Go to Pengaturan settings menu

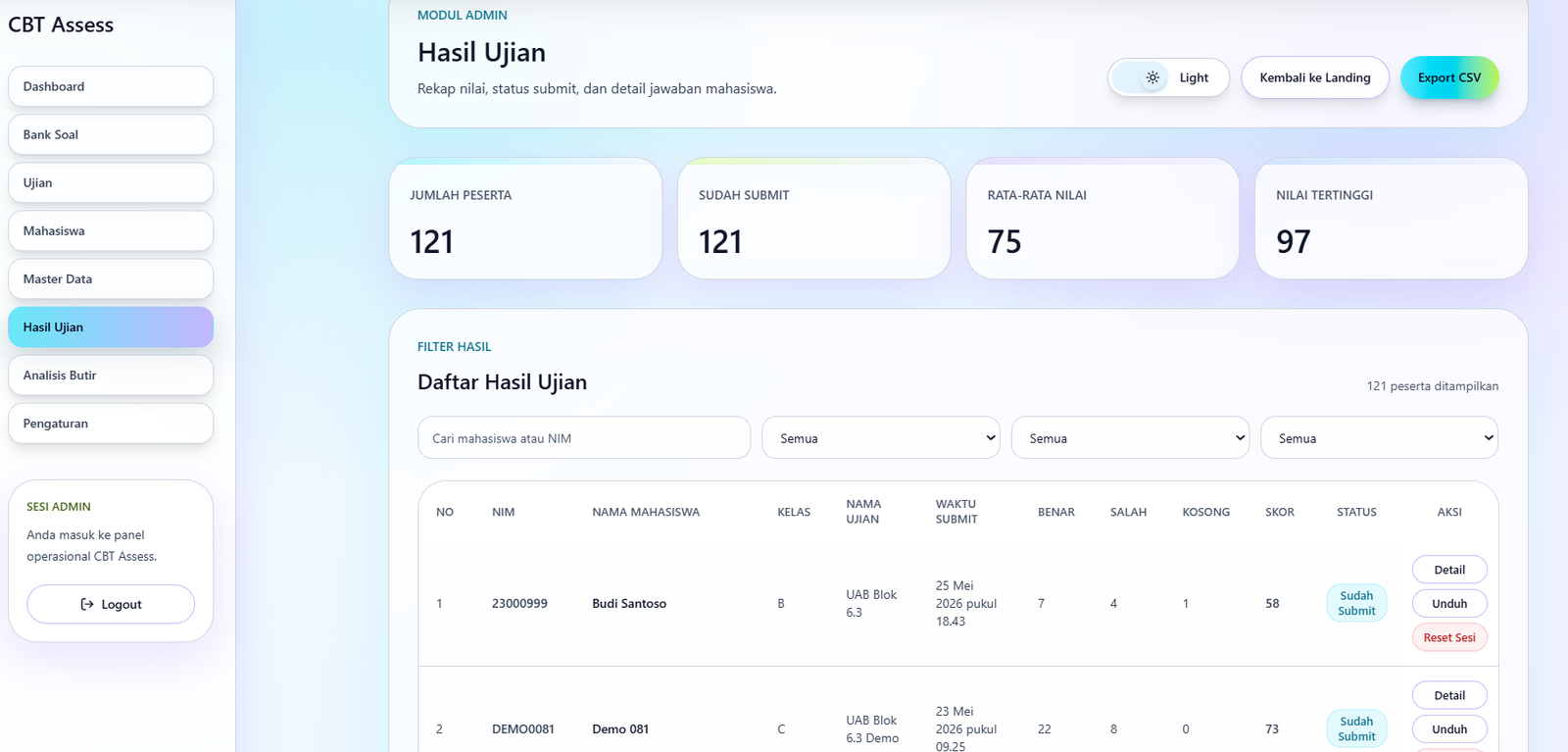[x=111, y=423]
